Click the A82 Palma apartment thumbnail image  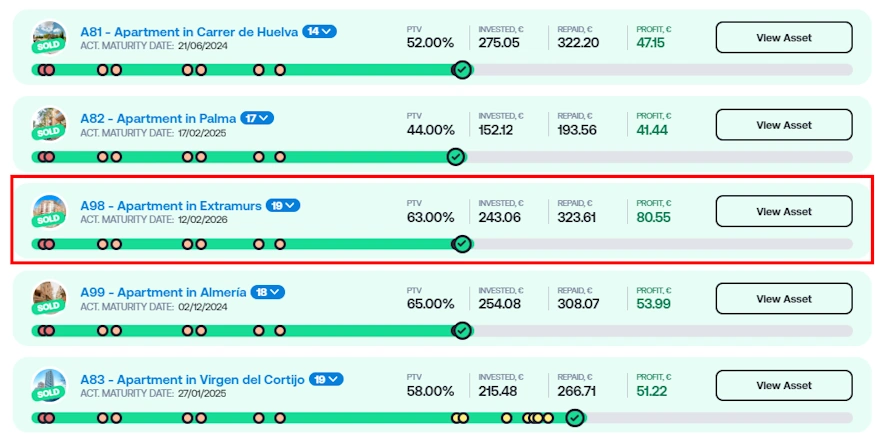click(x=48, y=124)
